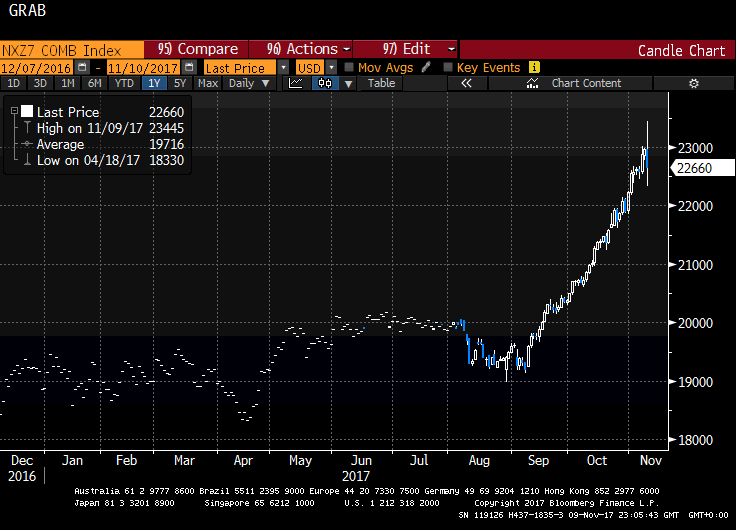Click the Chart Content chart icon
The width and height of the screenshot is (736, 530).
[532, 83]
